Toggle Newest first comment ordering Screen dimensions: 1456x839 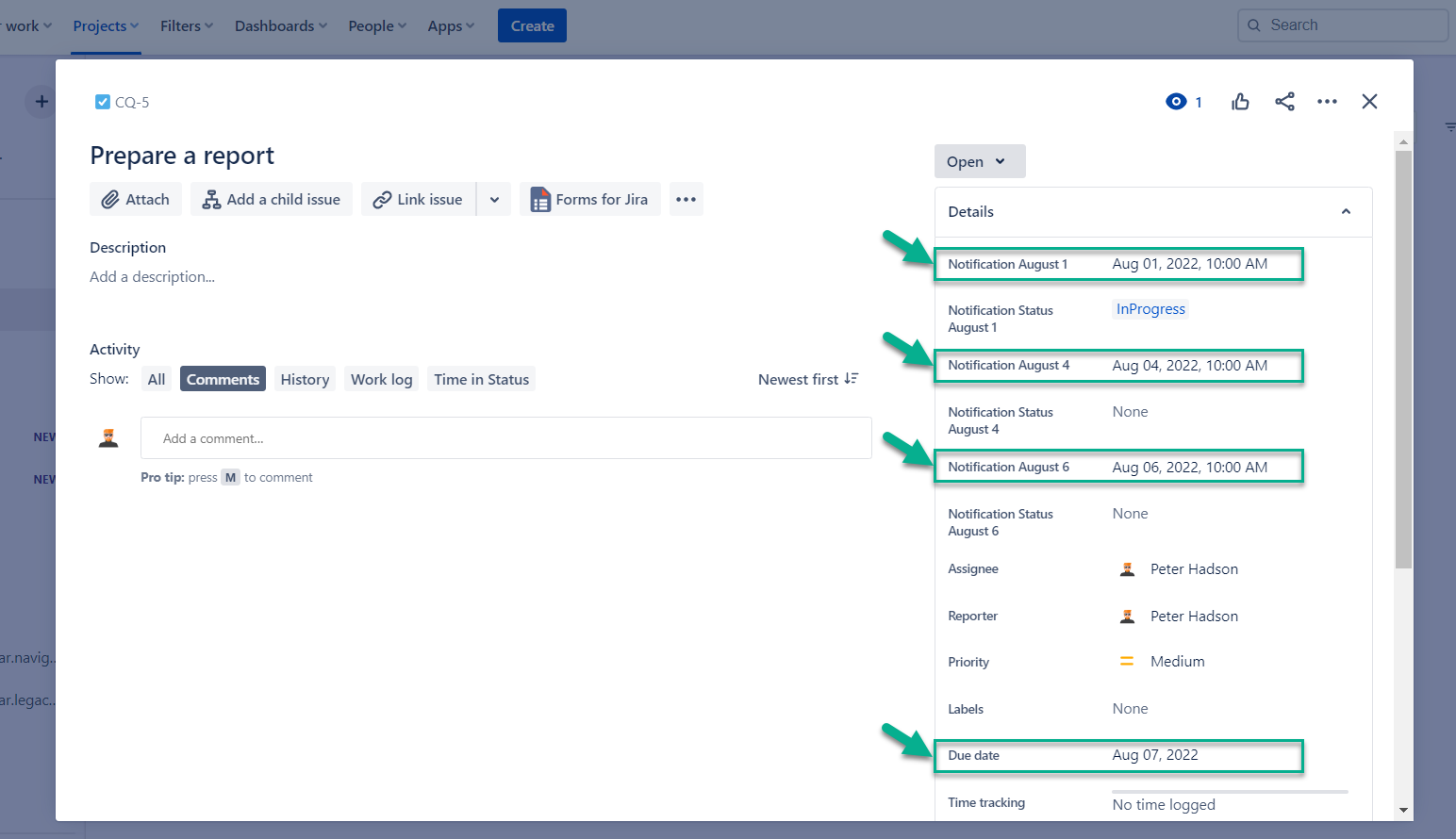(x=806, y=379)
